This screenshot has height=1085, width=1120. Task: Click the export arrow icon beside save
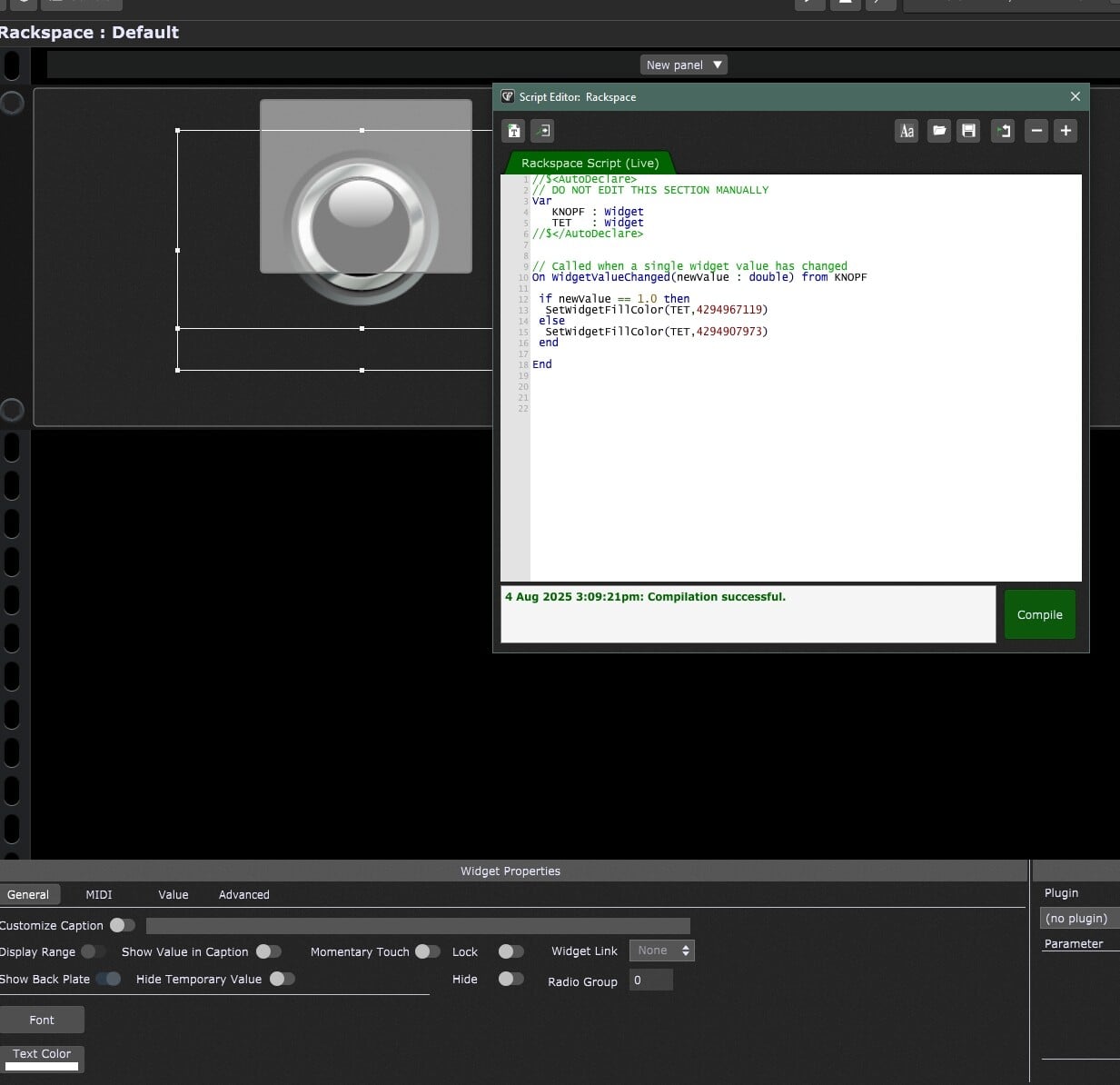[x=1003, y=131]
